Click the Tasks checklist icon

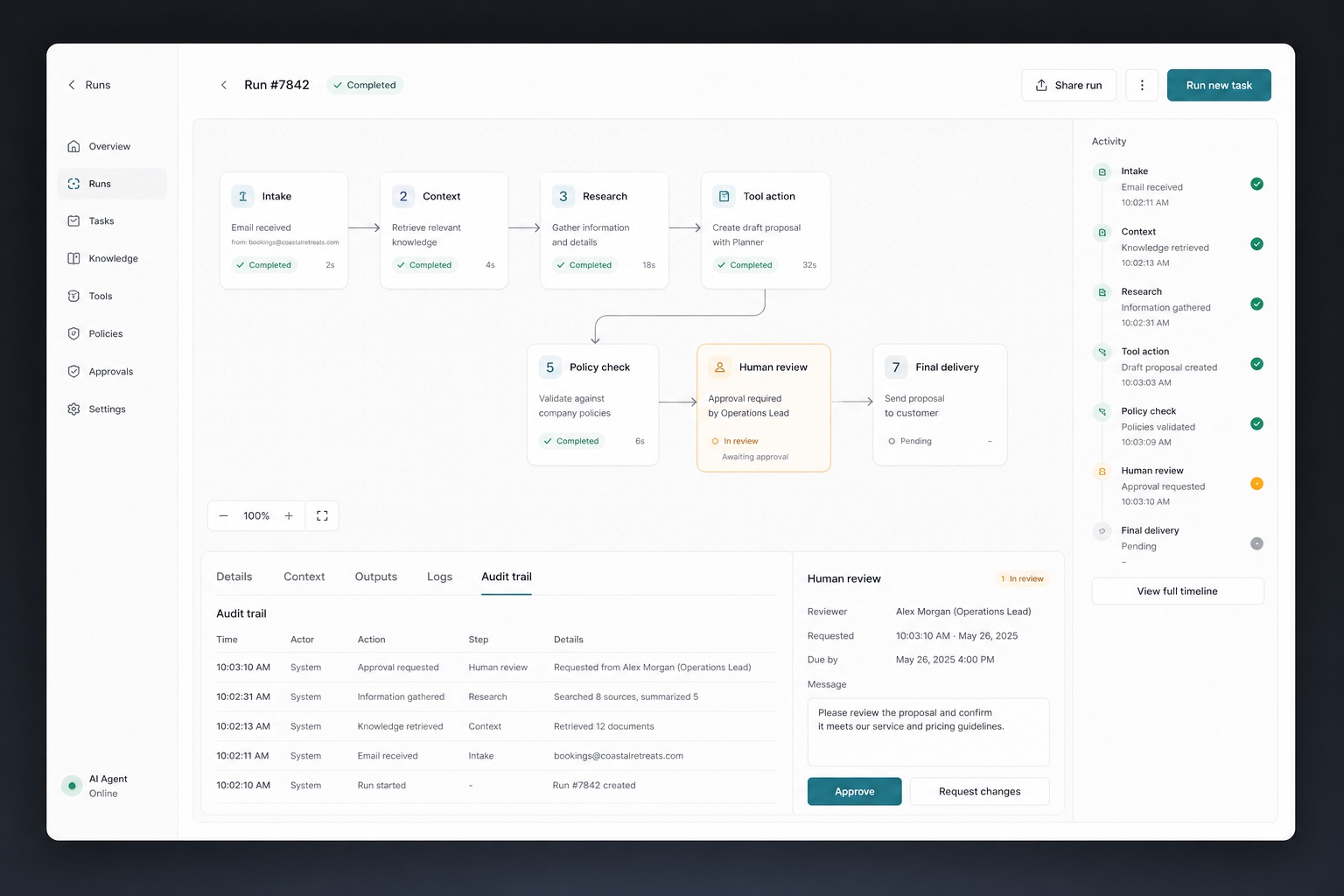(x=73, y=220)
